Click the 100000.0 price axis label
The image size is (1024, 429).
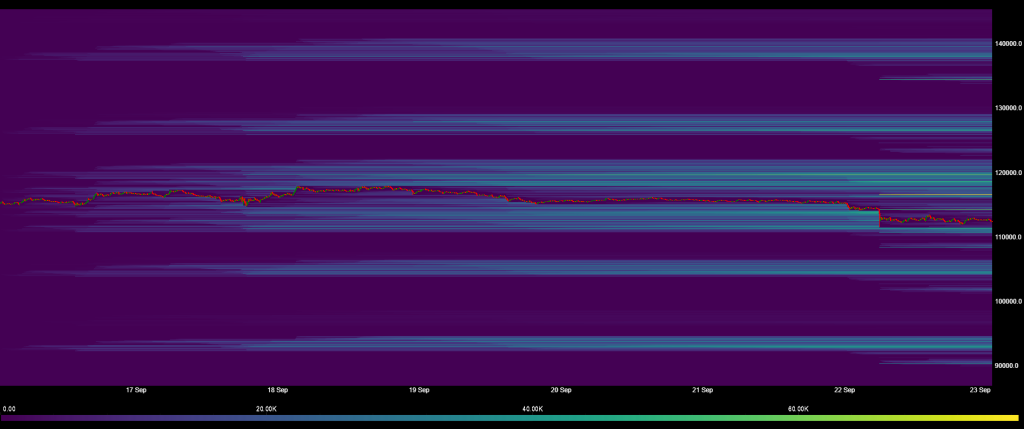(x=1007, y=301)
